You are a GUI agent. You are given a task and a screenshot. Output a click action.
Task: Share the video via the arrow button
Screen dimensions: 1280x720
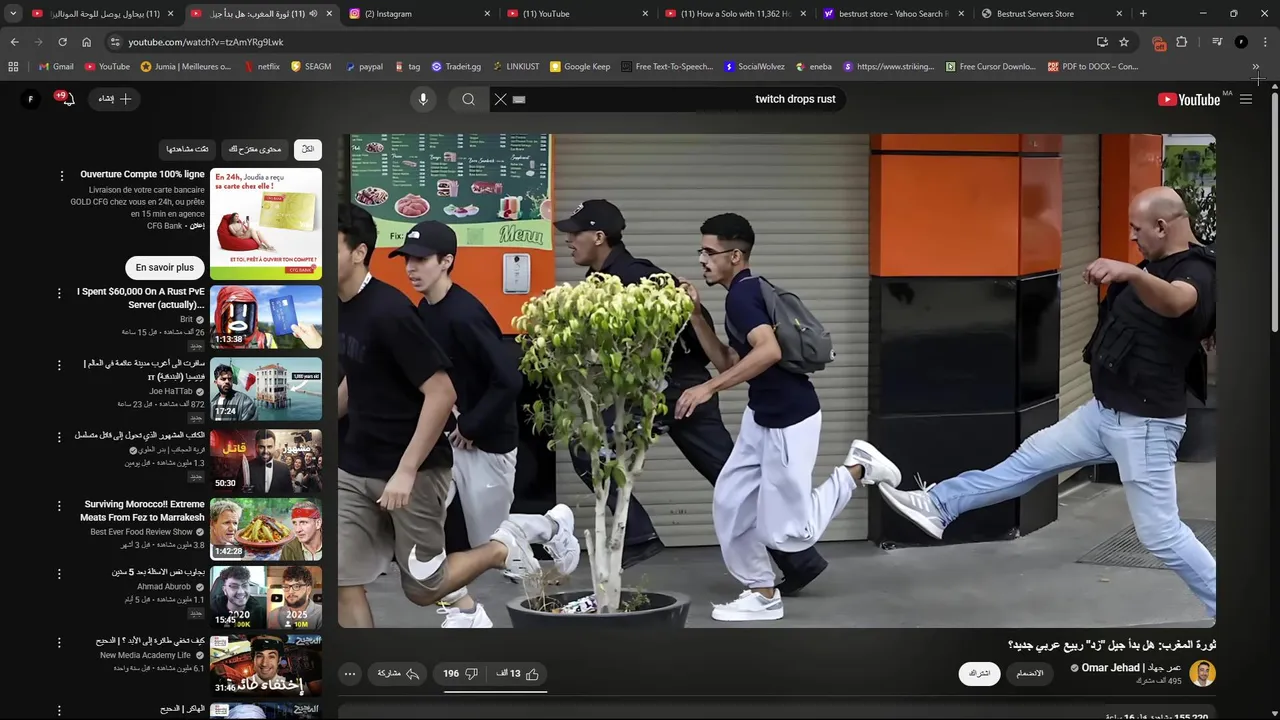[398, 674]
